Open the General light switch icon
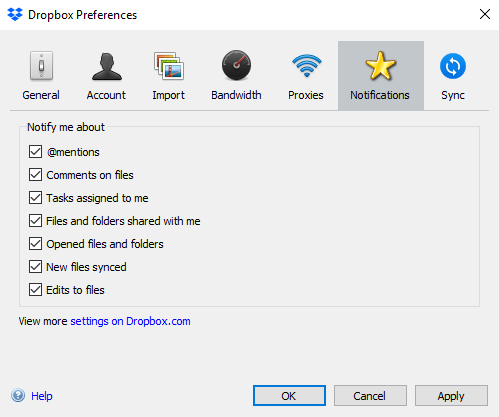This screenshot has height=417, width=499. pos(41,66)
